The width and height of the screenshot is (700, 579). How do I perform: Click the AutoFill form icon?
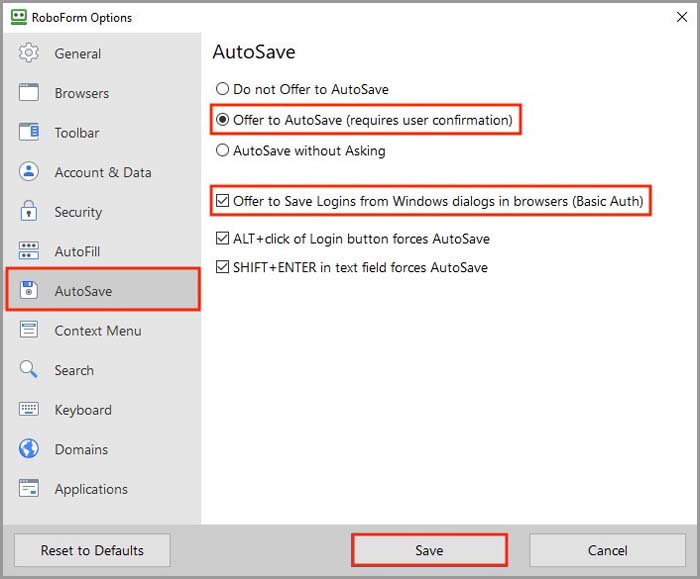[29, 250]
